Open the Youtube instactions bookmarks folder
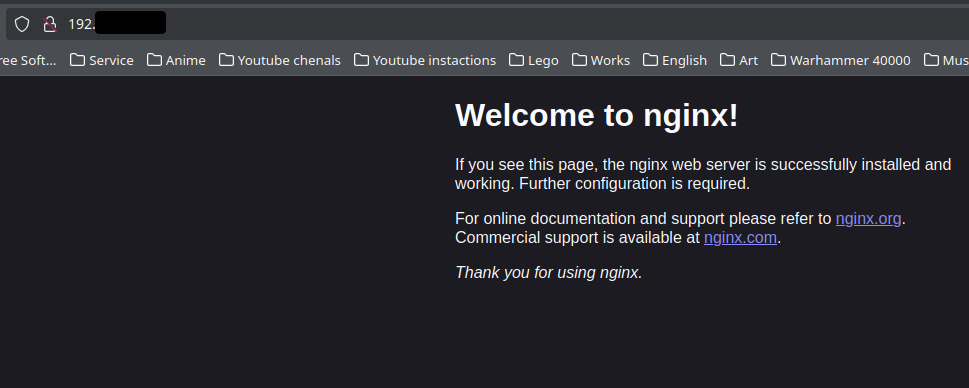Image resolution: width=969 pixels, height=388 pixels. click(x=425, y=60)
